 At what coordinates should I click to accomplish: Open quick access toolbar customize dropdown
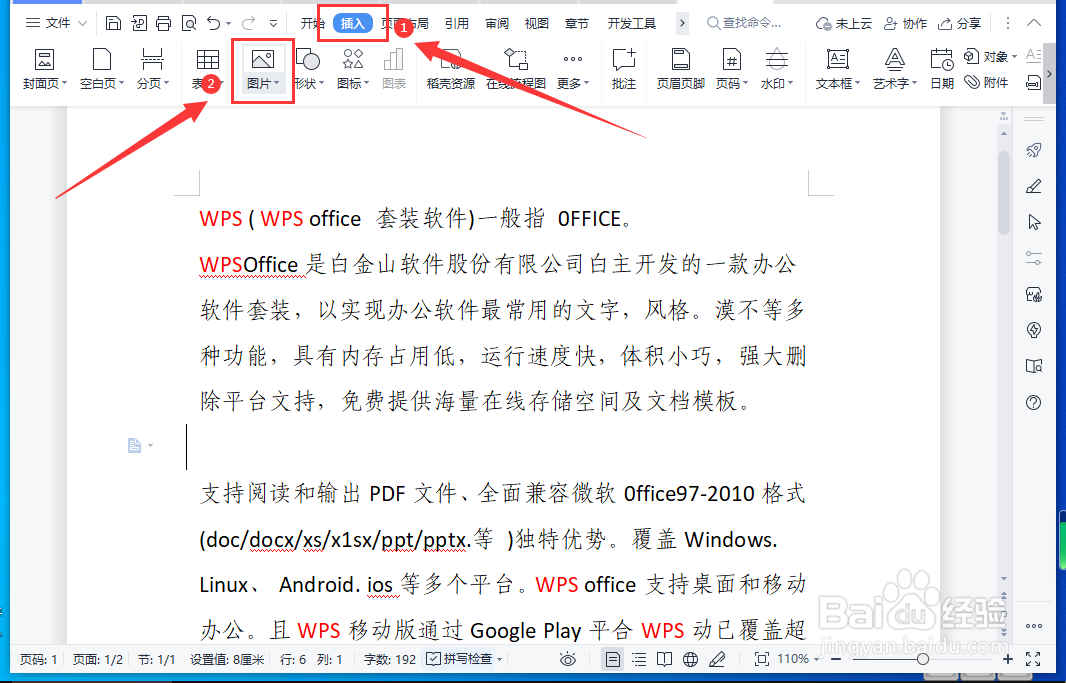(x=273, y=24)
